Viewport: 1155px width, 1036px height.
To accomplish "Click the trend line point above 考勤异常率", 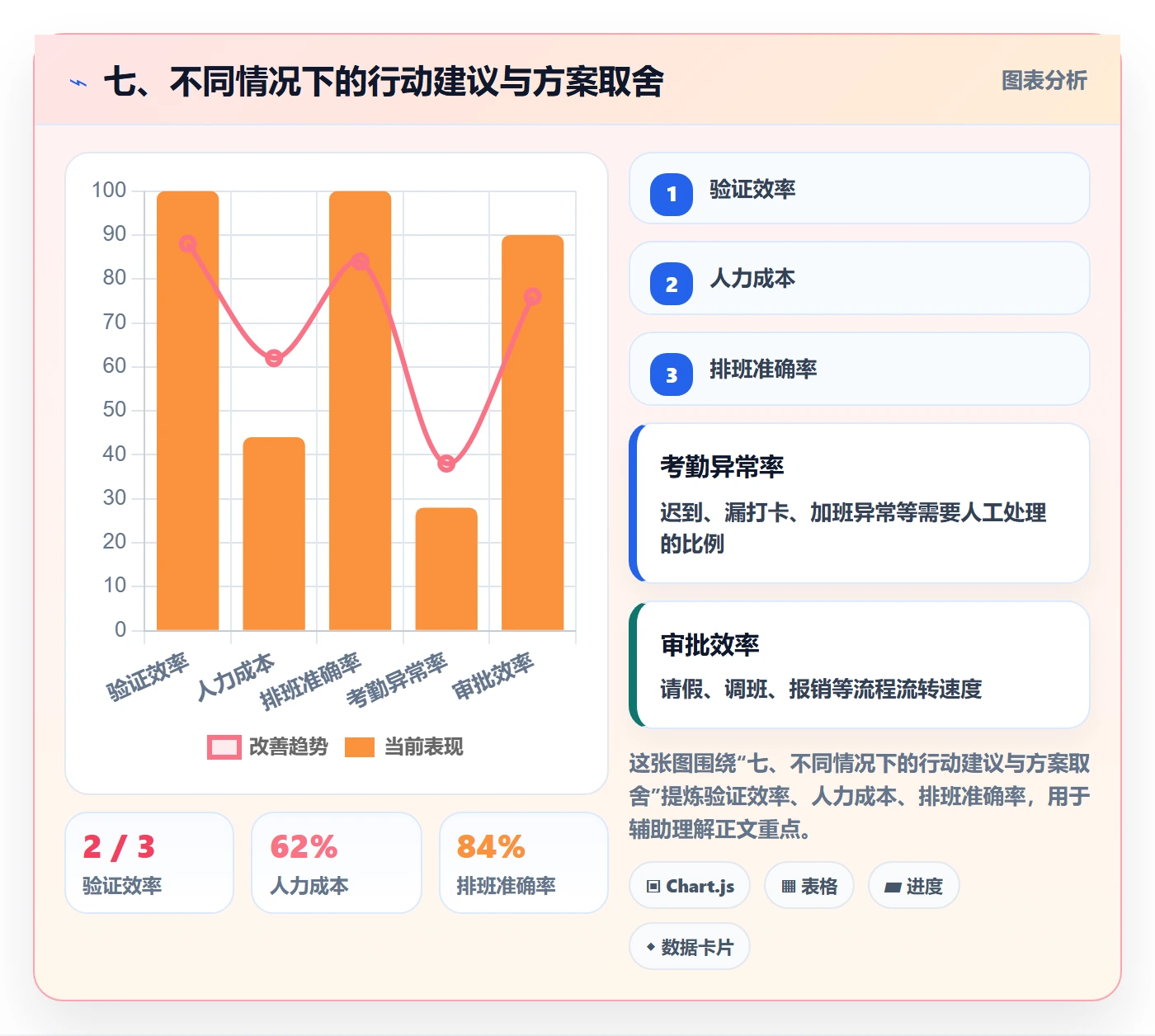I will pyautogui.click(x=446, y=464).
